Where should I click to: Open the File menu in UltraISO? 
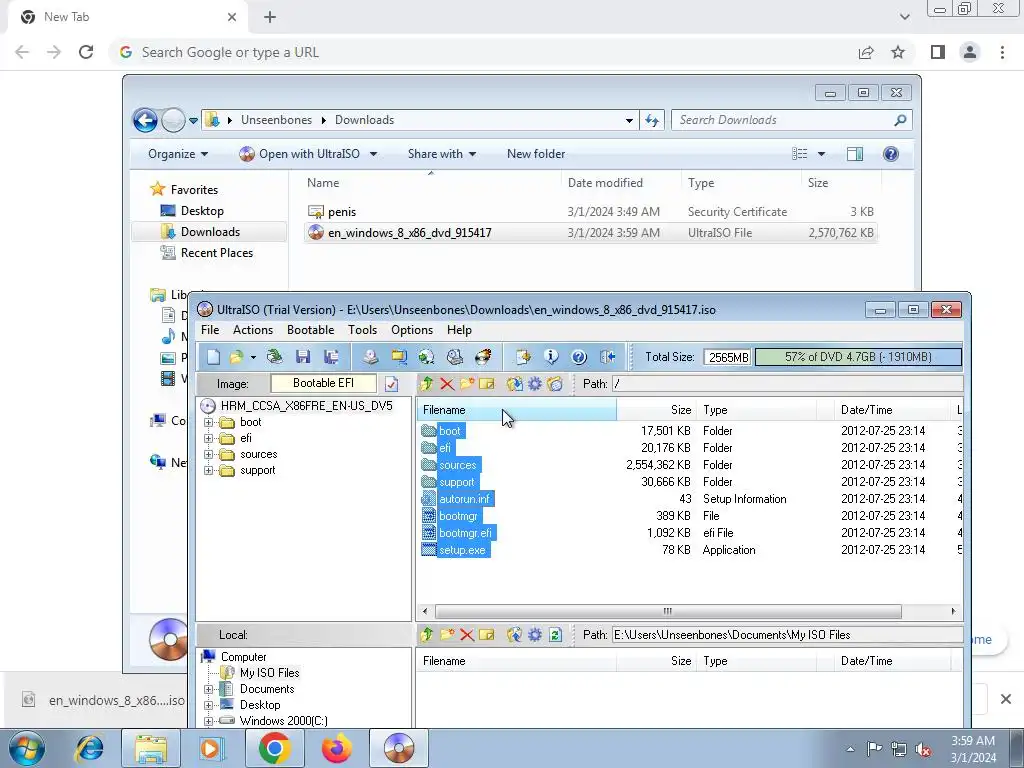[x=210, y=330]
